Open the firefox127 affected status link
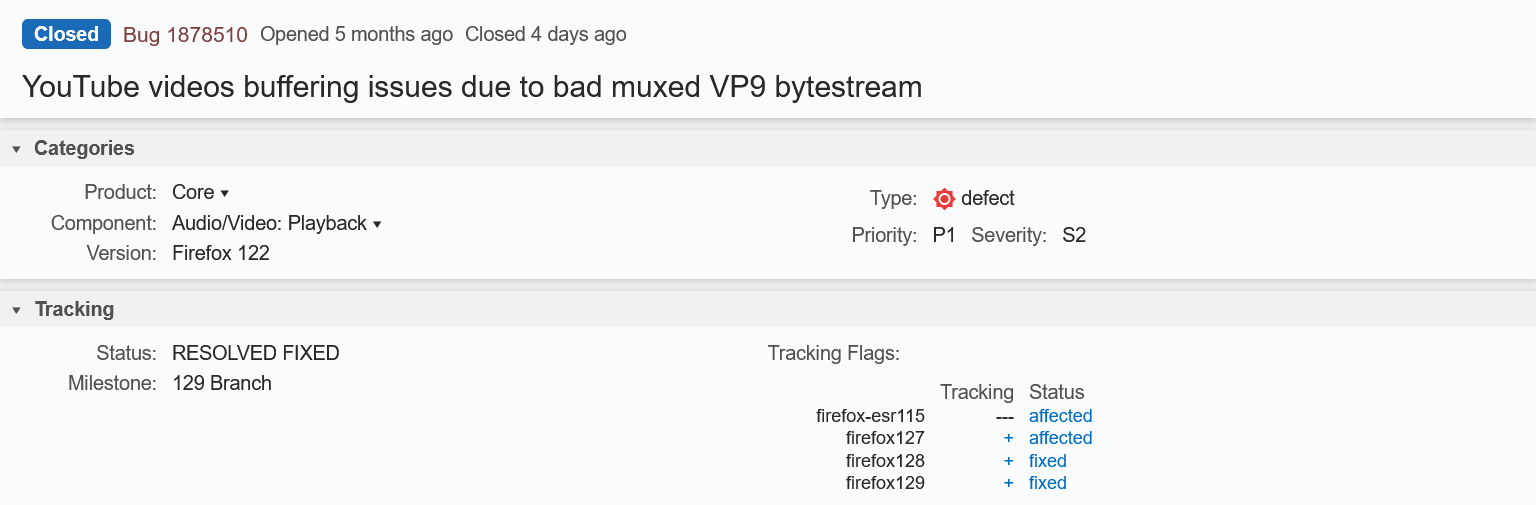Image resolution: width=1536 pixels, height=505 pixels. click(1060, 438)
